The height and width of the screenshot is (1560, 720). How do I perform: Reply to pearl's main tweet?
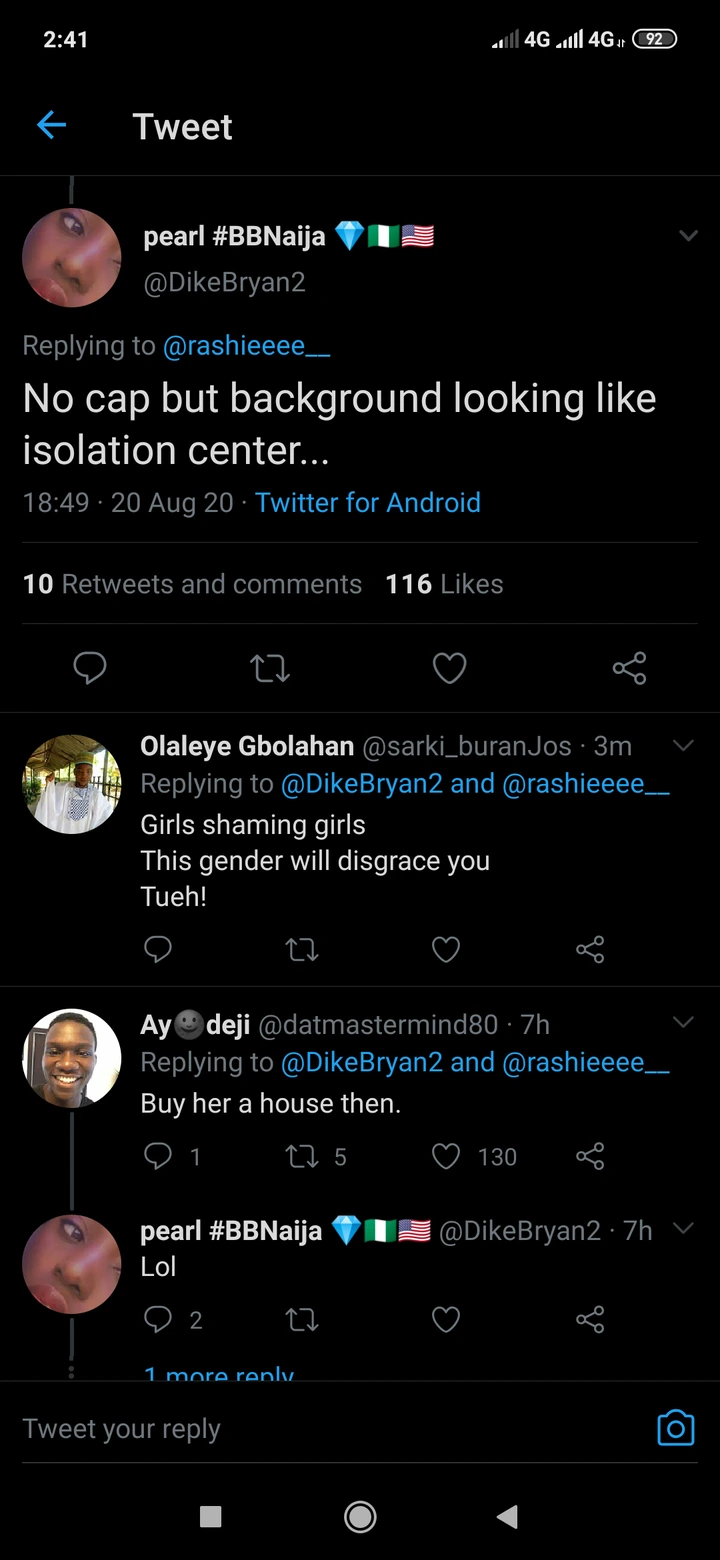[x=90, y=667]
